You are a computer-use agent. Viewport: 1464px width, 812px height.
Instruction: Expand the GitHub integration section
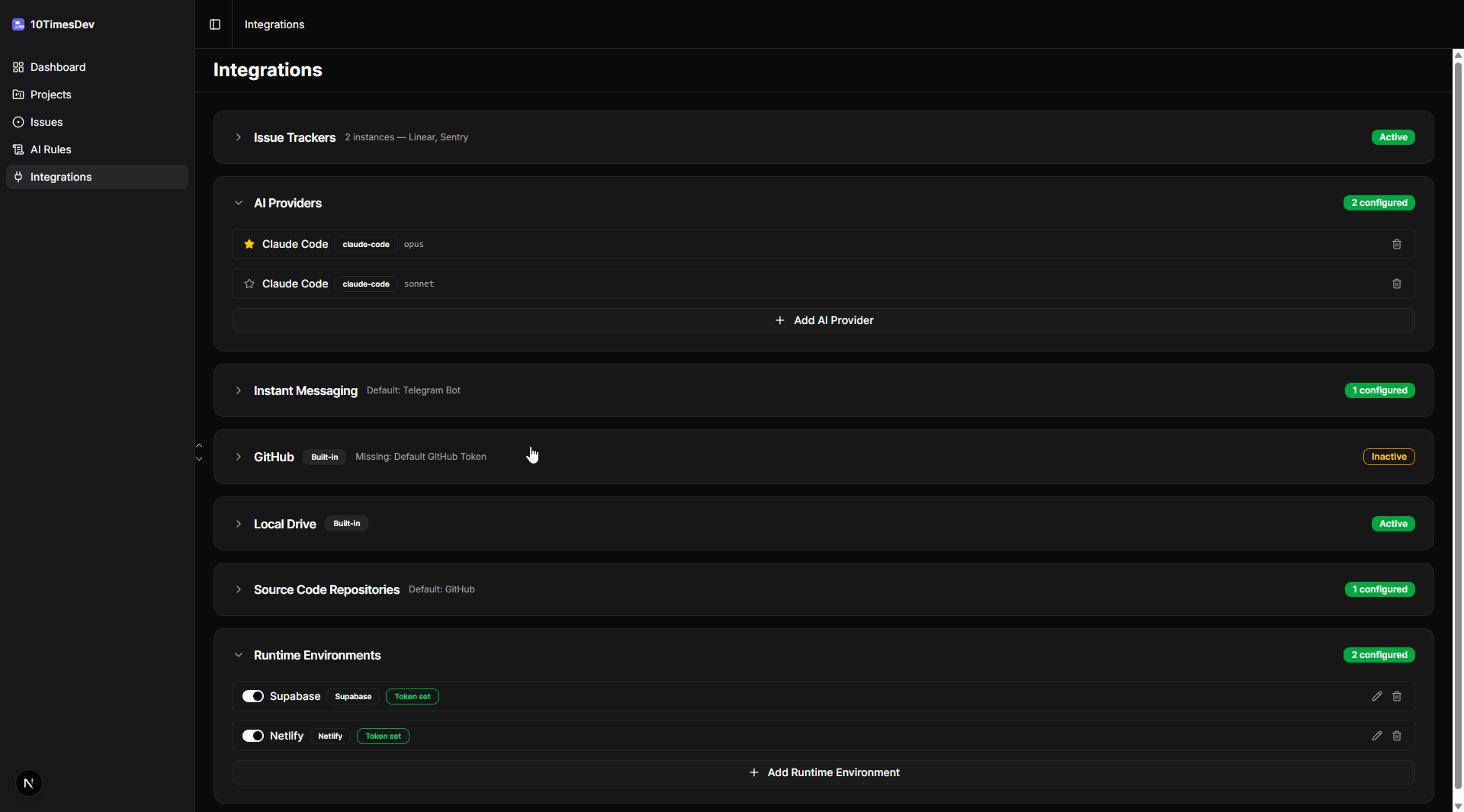pyautogui.click(x=239, y=457)
